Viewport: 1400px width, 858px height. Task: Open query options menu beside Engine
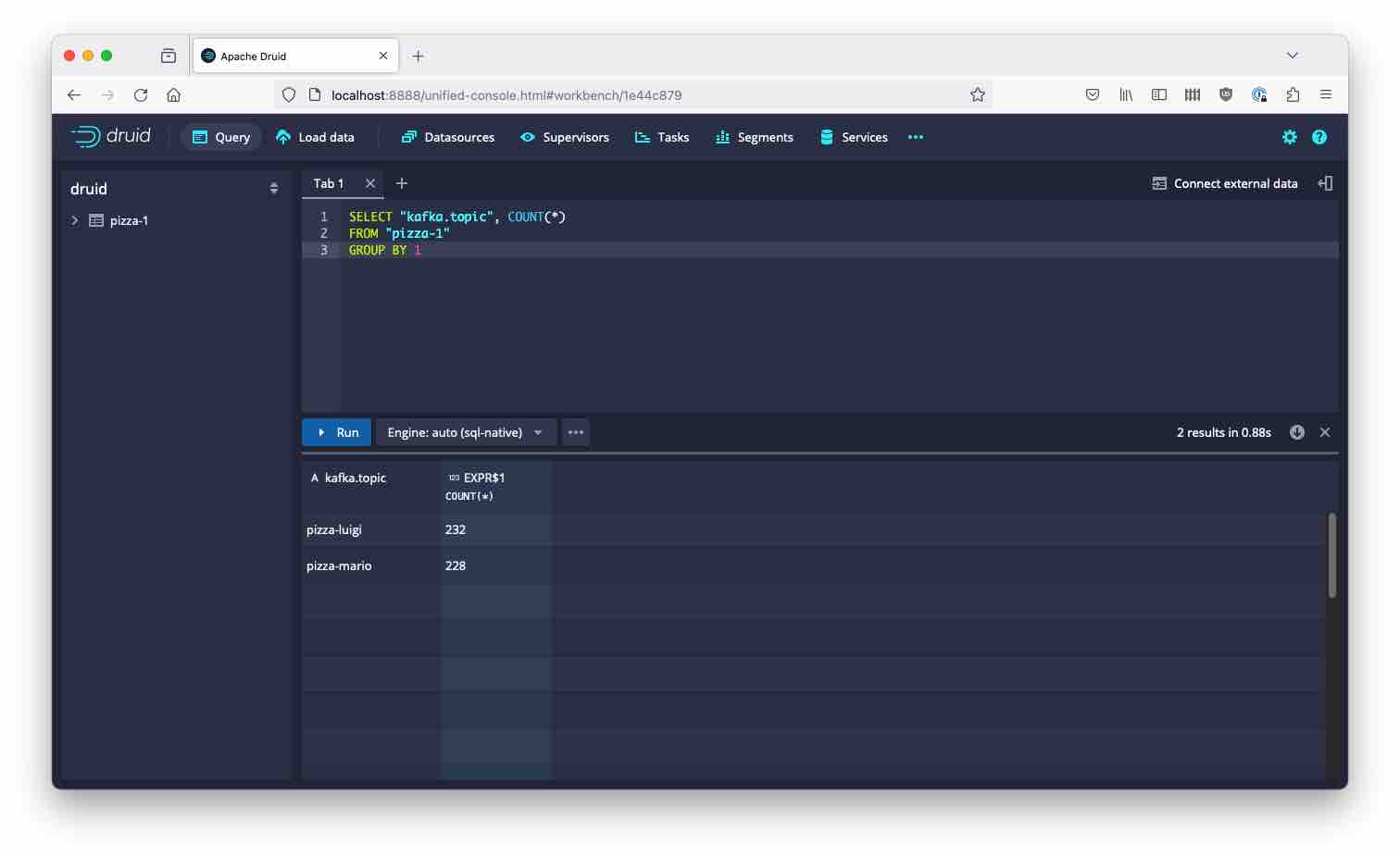576,432
